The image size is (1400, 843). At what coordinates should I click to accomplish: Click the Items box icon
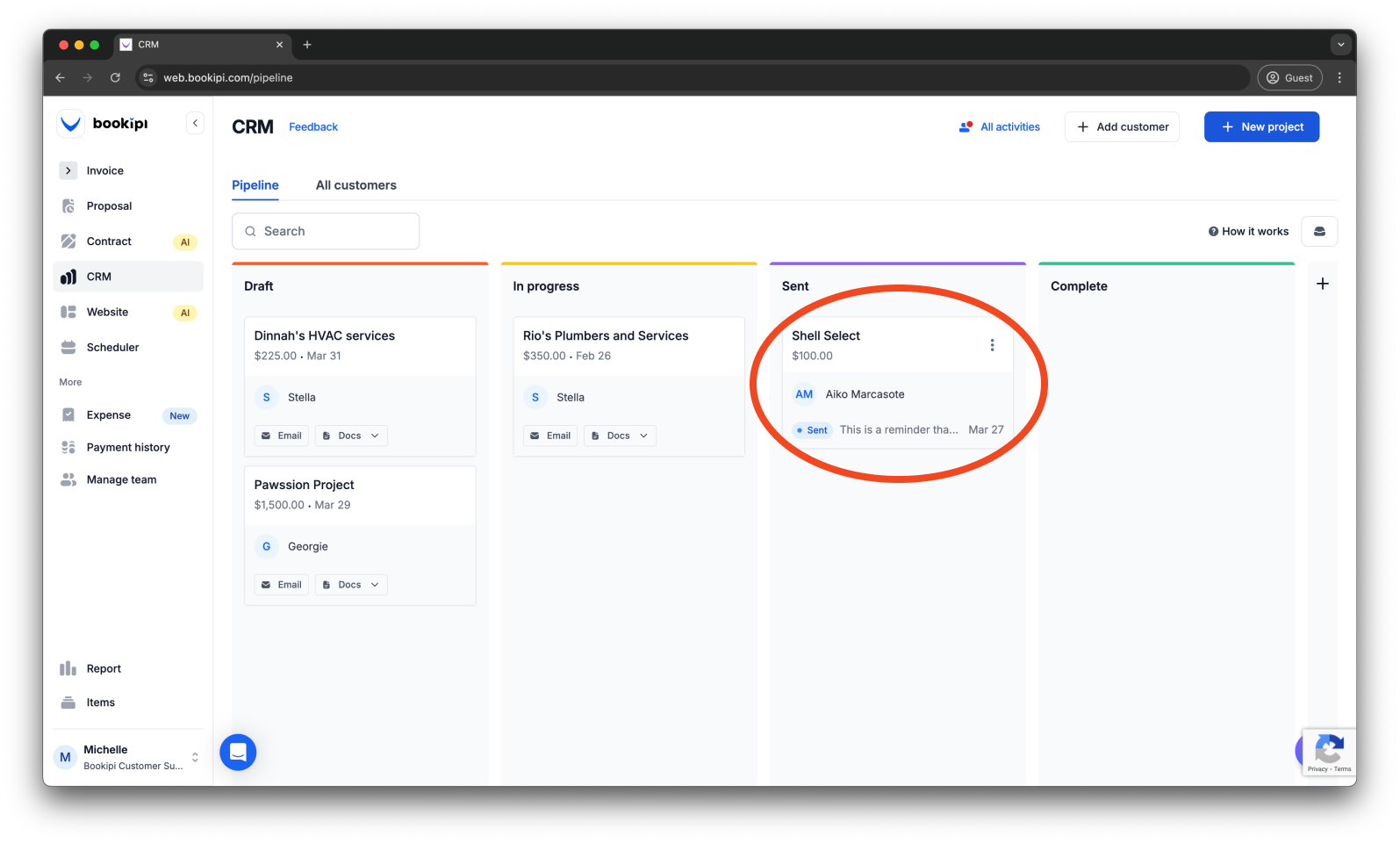click(x=68, y=702)
